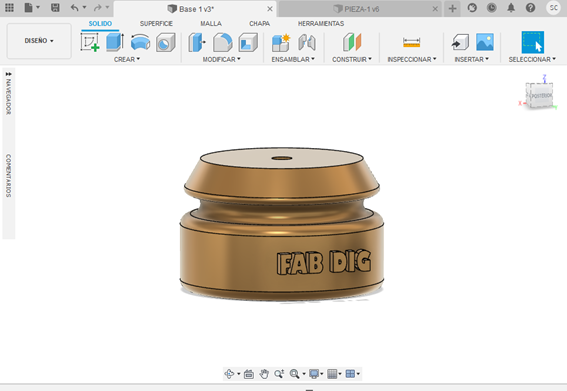
Task: Activate the Press Pull tool
Action: tap(197, 42)
